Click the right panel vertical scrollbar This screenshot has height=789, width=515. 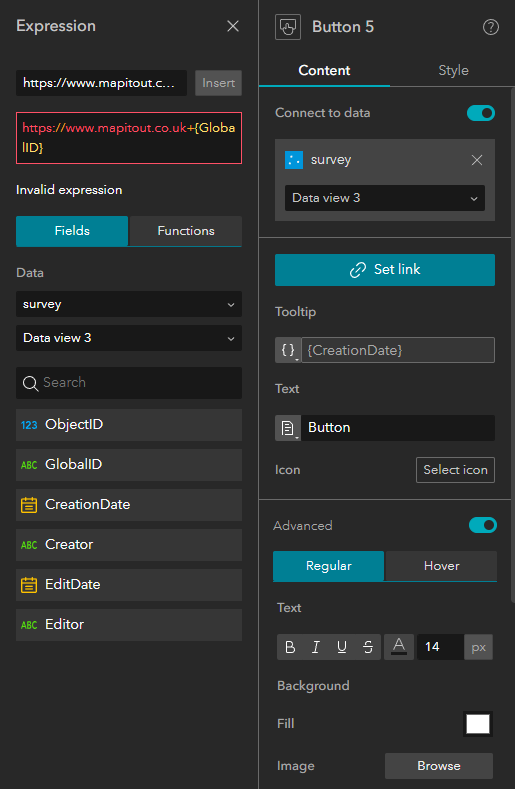(512, 345)
